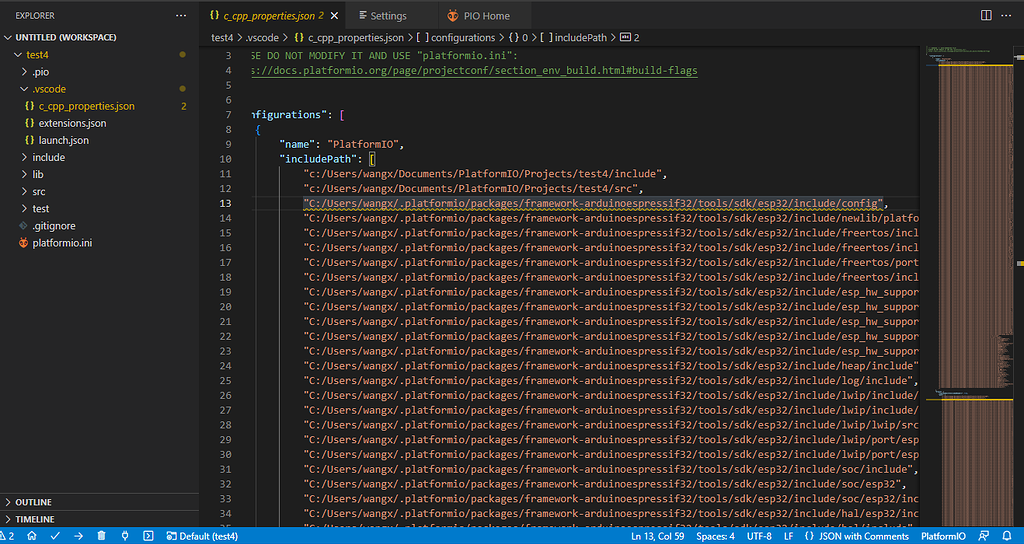1024x544 pixels.
Task: Open PlatformIO Home from the status bar
Action: coord(31,536)
